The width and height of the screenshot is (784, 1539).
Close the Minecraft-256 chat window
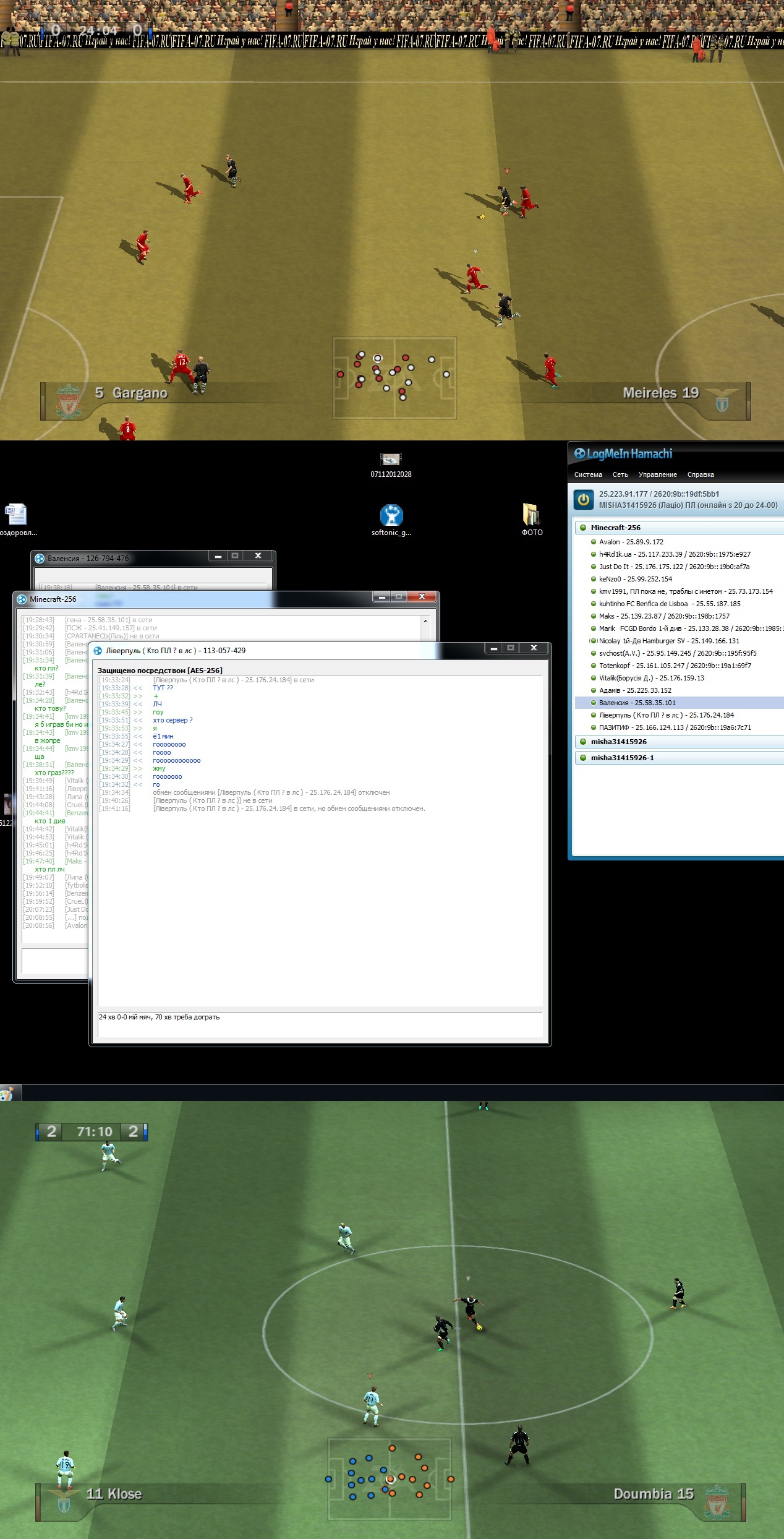(x=422, y=596)
